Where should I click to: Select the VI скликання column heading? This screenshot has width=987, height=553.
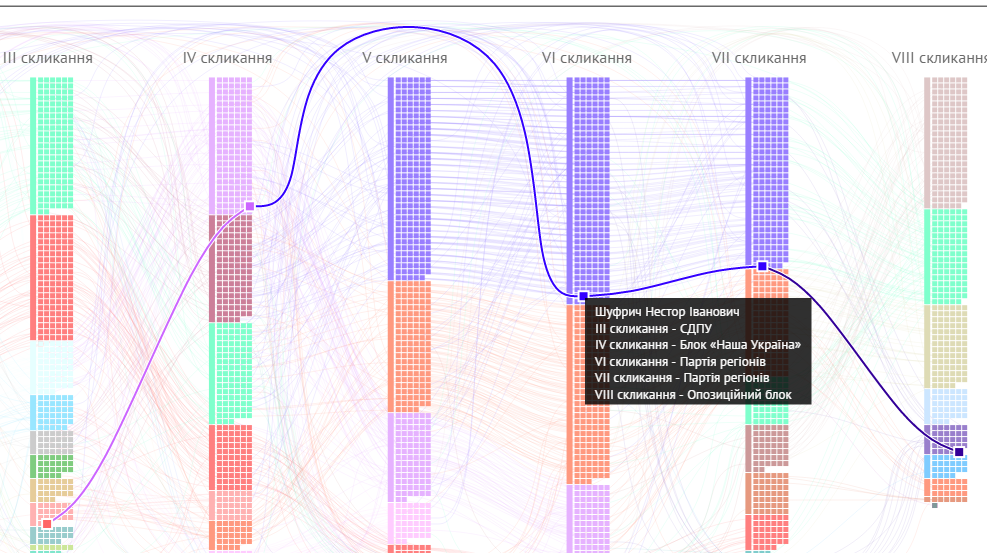[587, 58]
